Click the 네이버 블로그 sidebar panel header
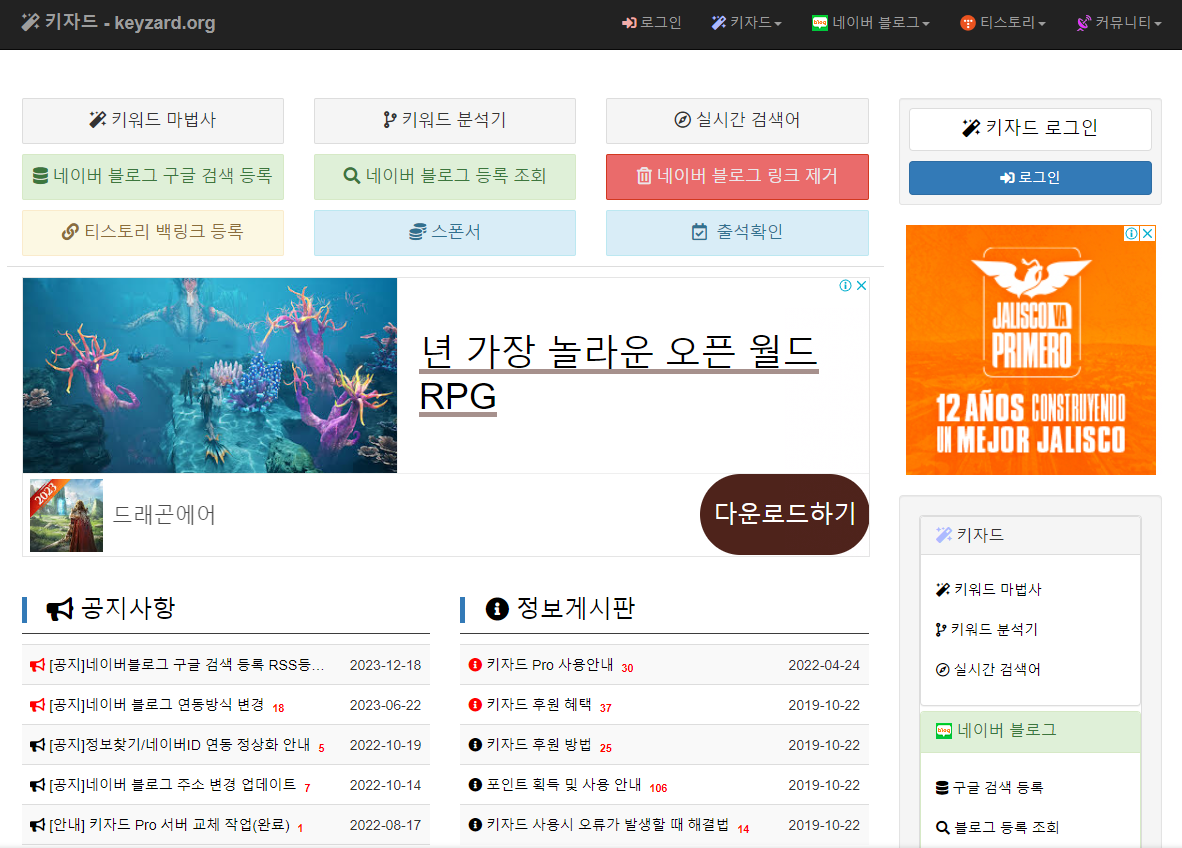Image resolution: width=1182 pixels, height=848 pixels. tap(1030, 731)
